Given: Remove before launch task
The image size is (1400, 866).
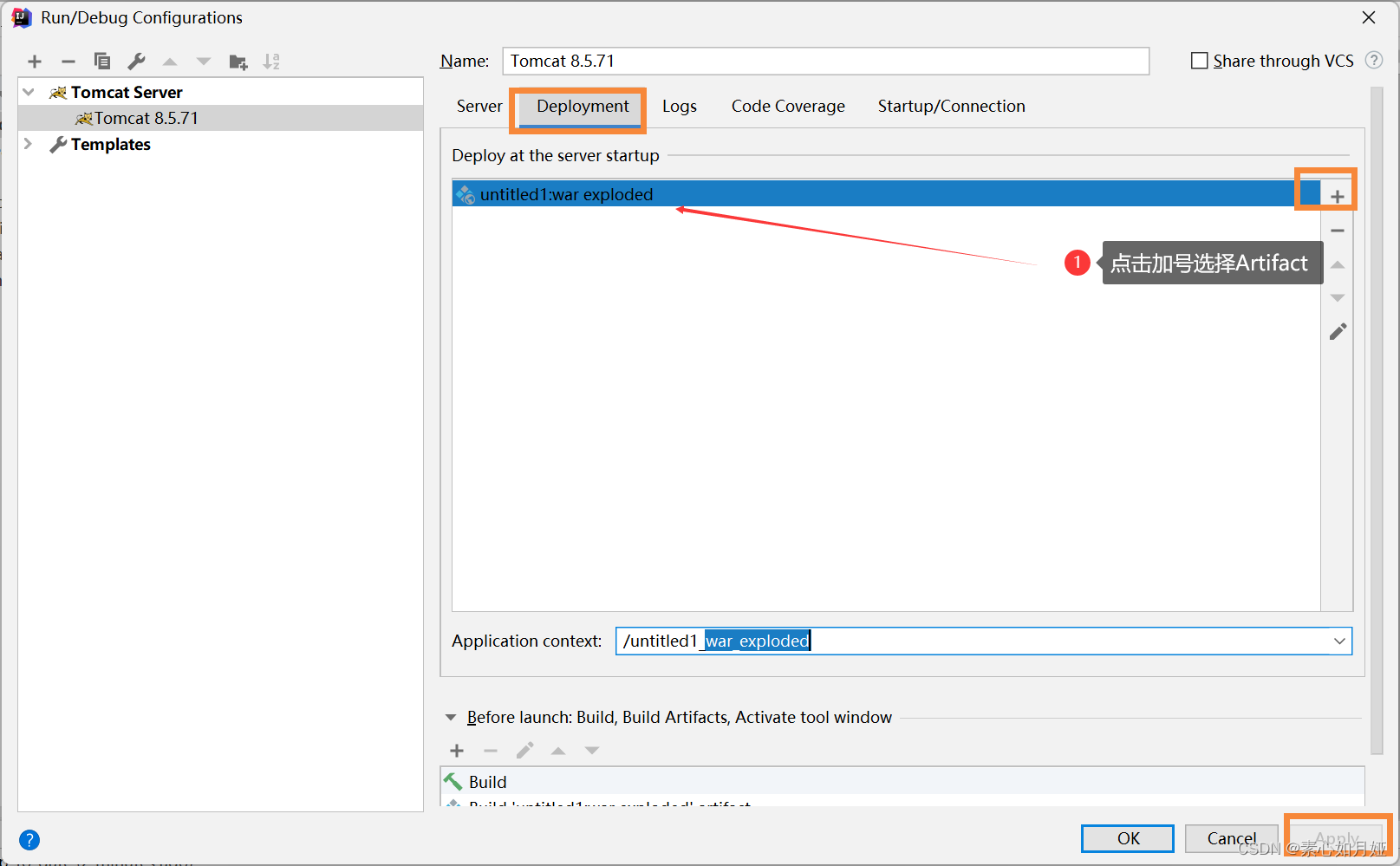Looking at the screenshot, I should [491, 751].
